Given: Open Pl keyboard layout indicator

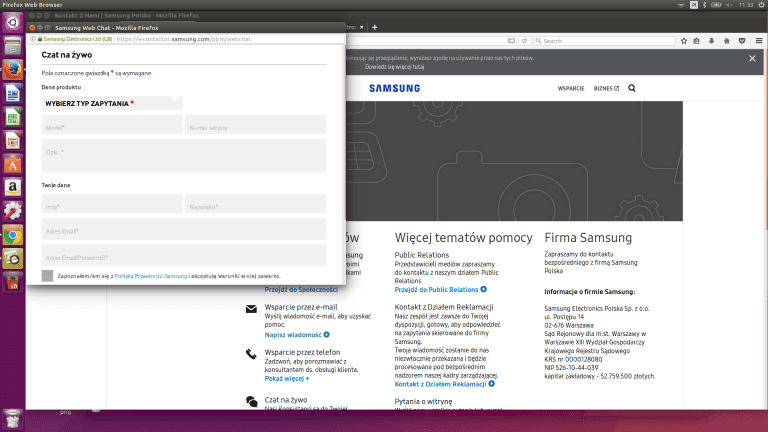Looking at the screenshot, I should [694, 5].
